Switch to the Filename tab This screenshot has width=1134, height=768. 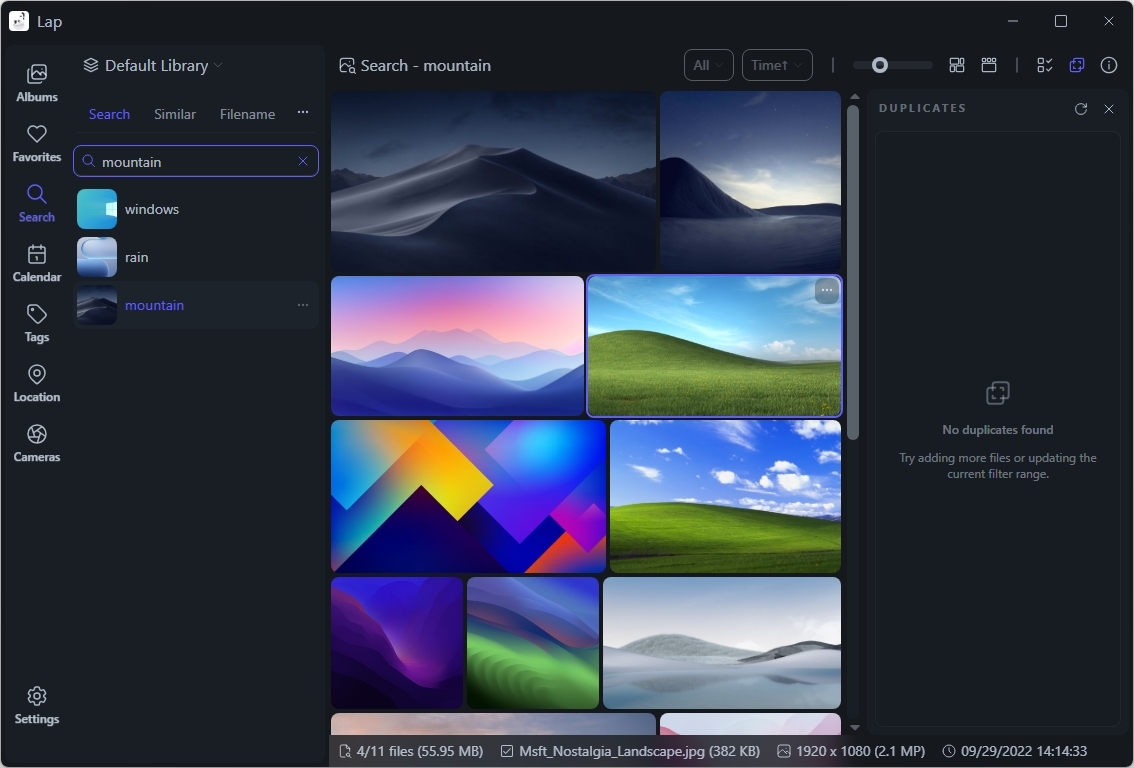tap(247, 114)
